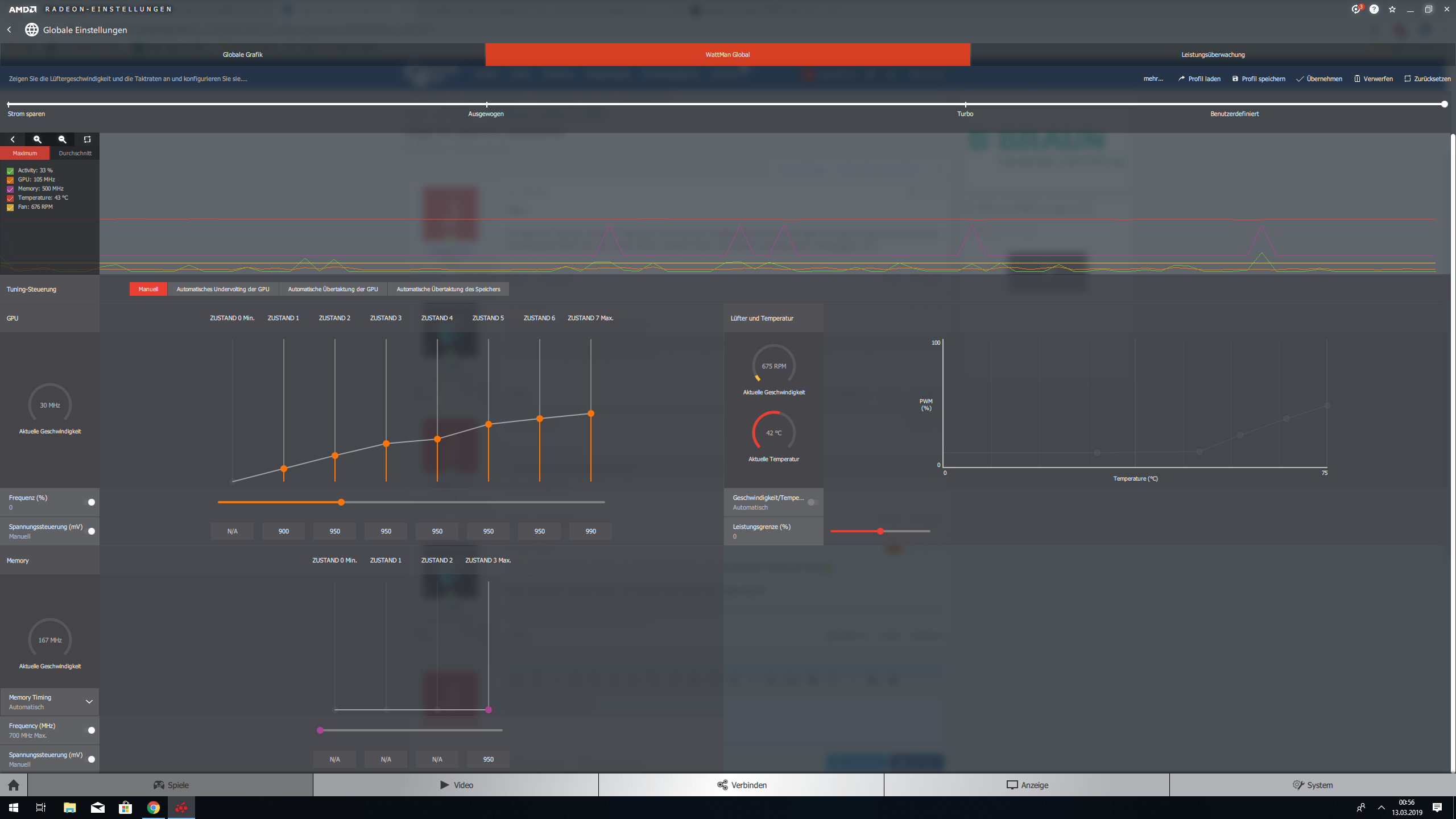
Task: Click the zoom out magnifier icon
Action: click(63, 139)
